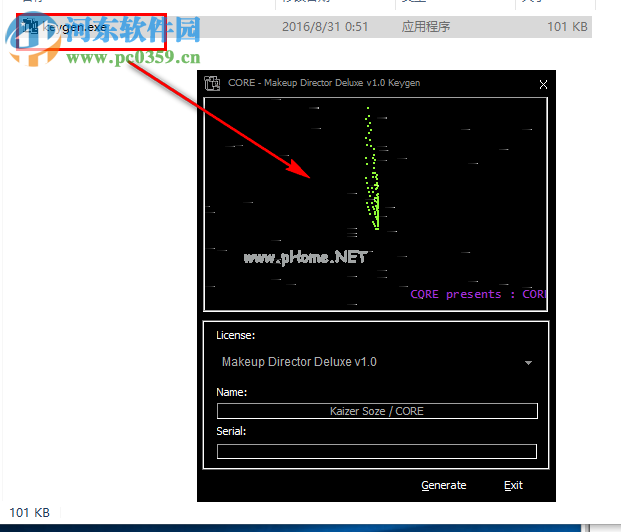The height and width of the screenshot is (532, 621).
Task: Click the Name field with Kaizer Soze
Action: coord(377,411)
